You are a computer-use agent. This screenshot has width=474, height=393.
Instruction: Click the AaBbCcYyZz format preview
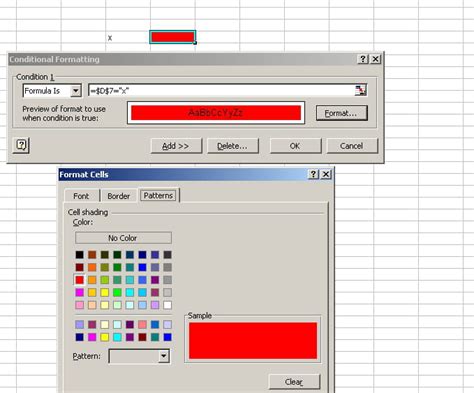tap(216, 113)
